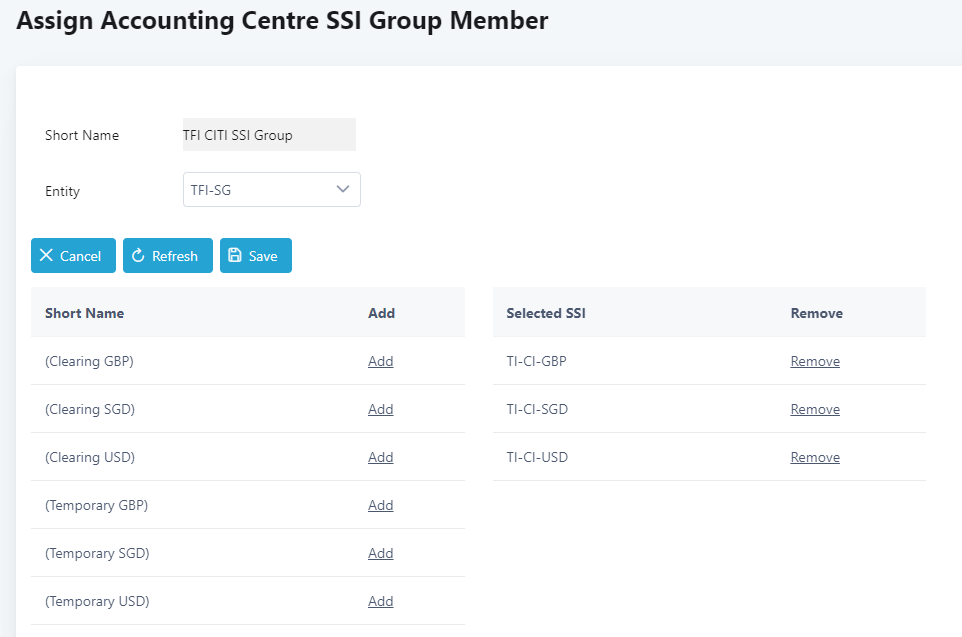Image resolution: width=962 pixels, height=637 pixels.
Task: Open the Entity dropdown showing TFI-SG
Action: point(271,190)
